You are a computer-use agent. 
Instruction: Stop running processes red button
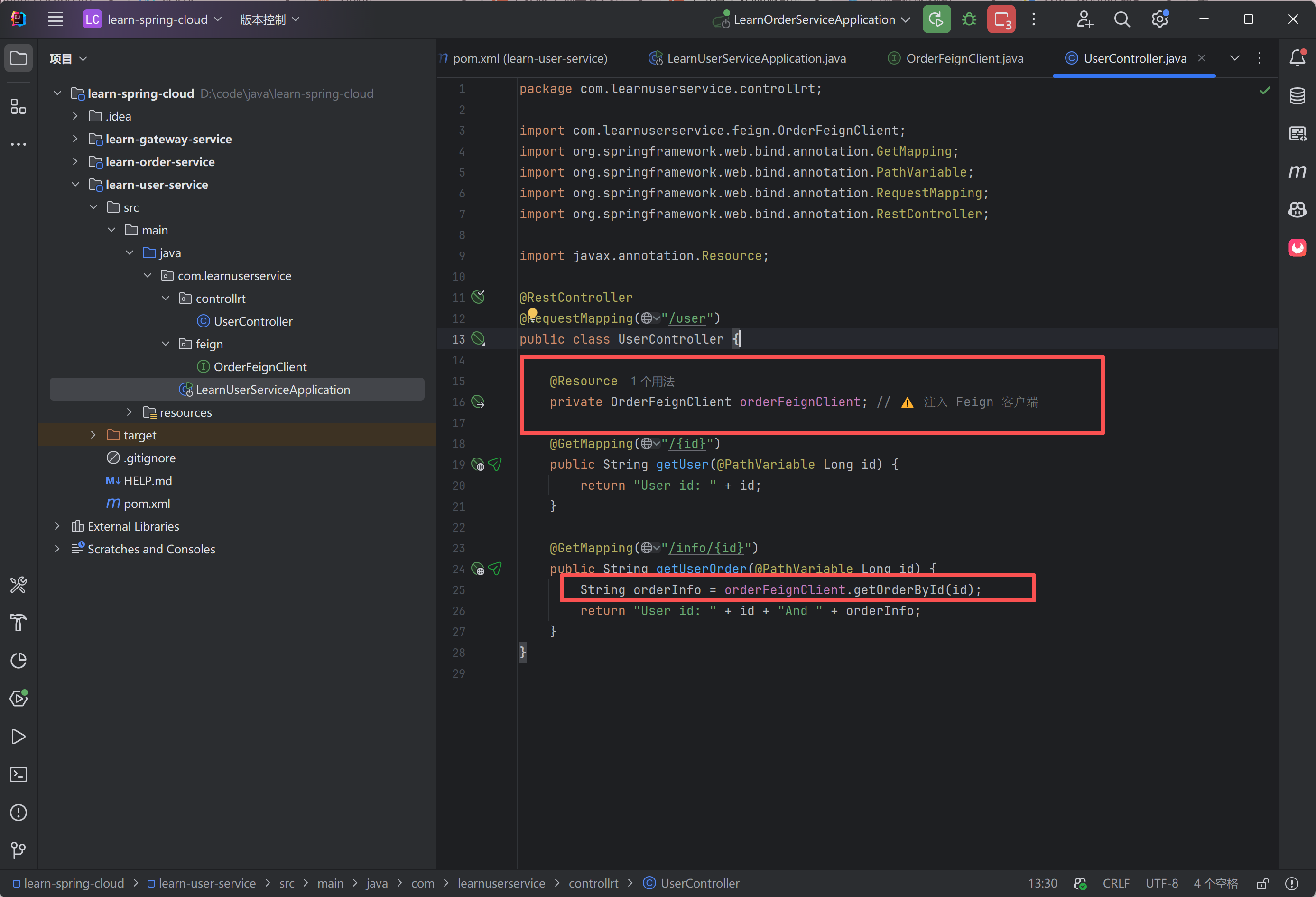1001,19
